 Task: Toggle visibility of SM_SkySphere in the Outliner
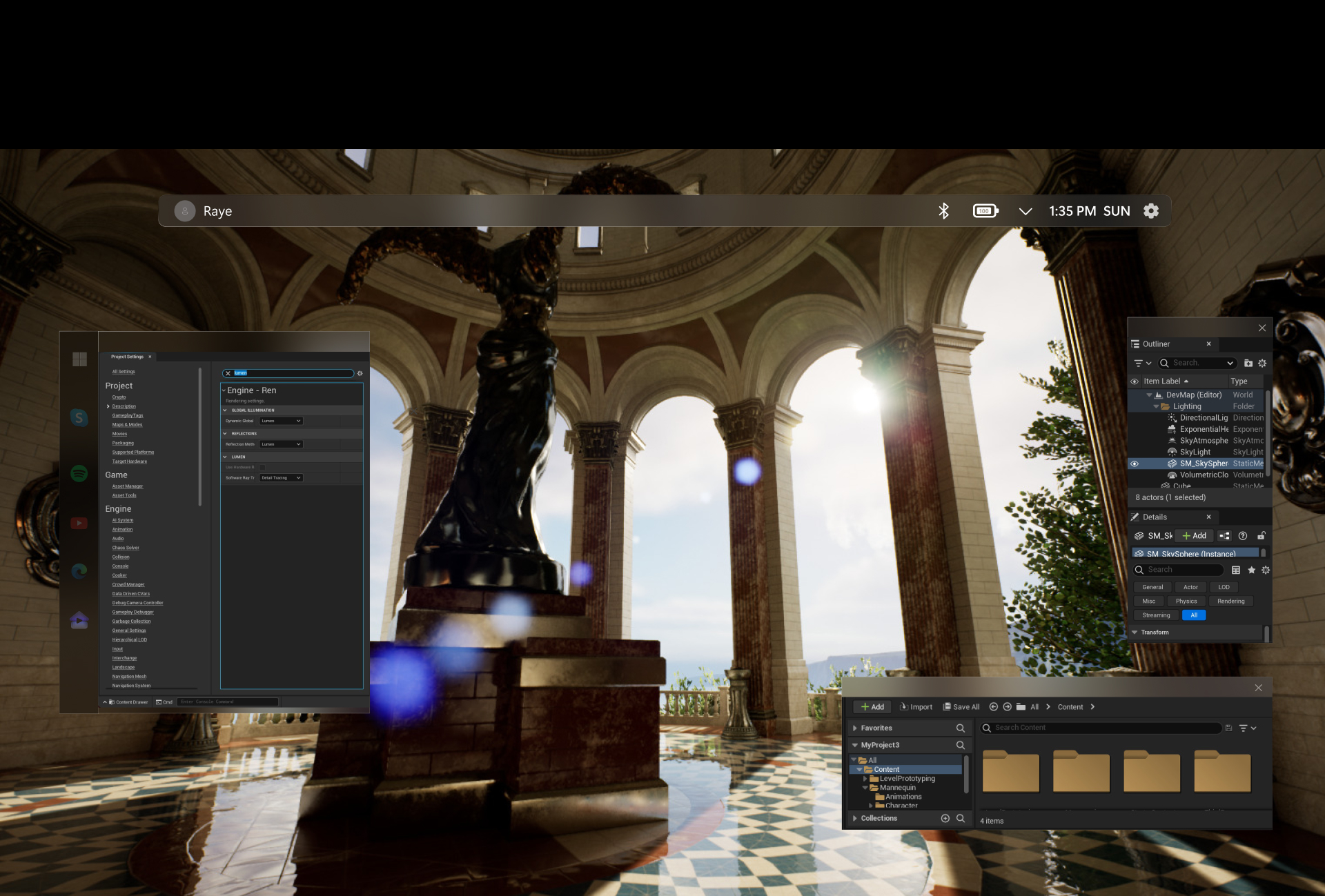point(1135,464)
